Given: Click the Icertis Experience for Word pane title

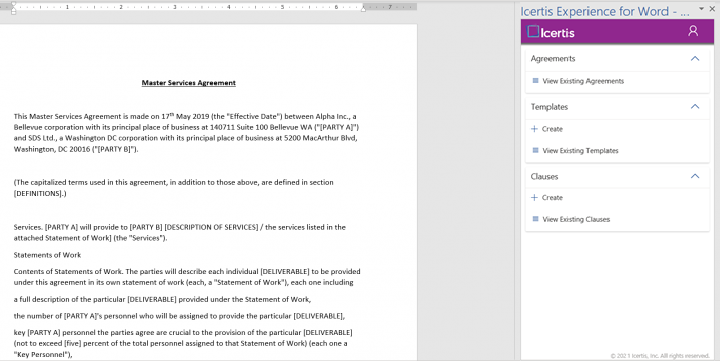Looking at the screenshot, I should click(605, 11).
